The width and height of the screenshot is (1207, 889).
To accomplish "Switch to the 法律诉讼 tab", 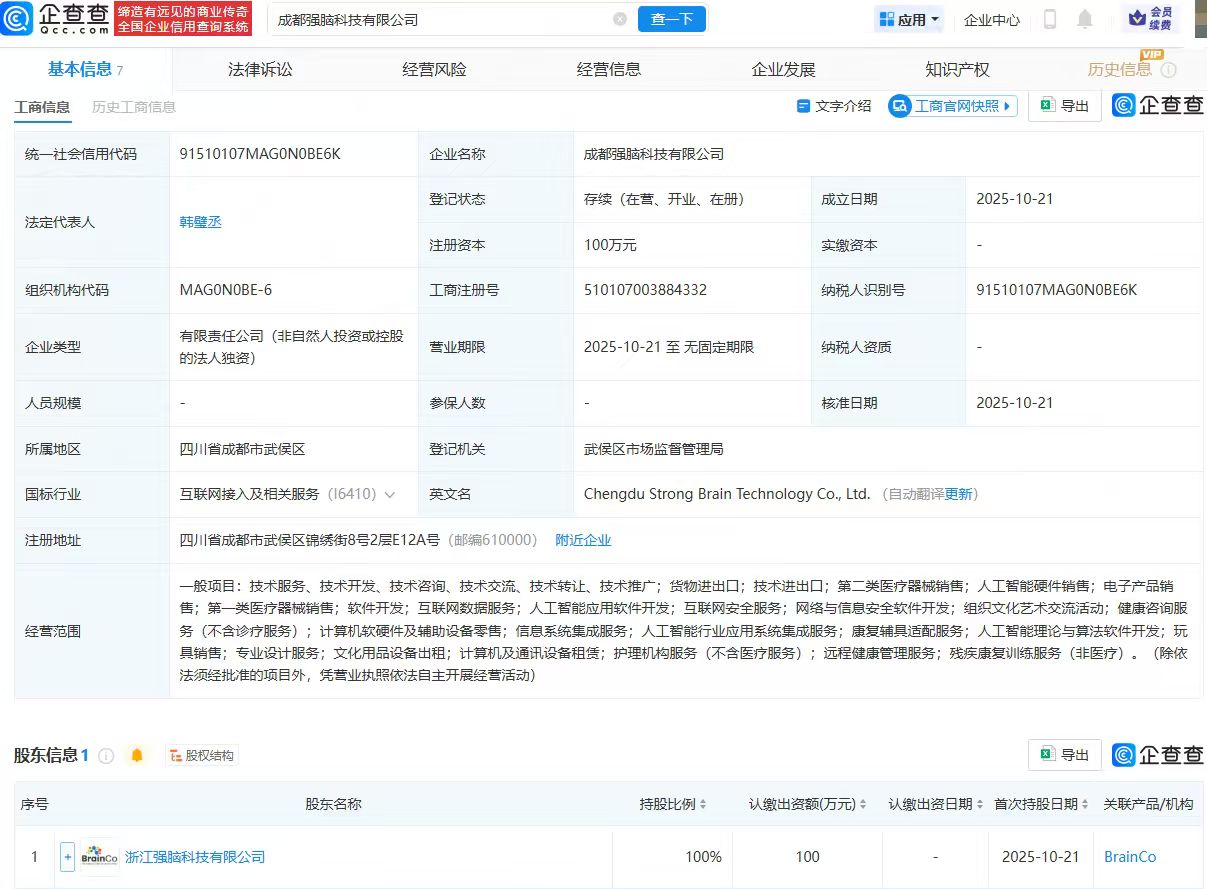I will pos(260,69).
